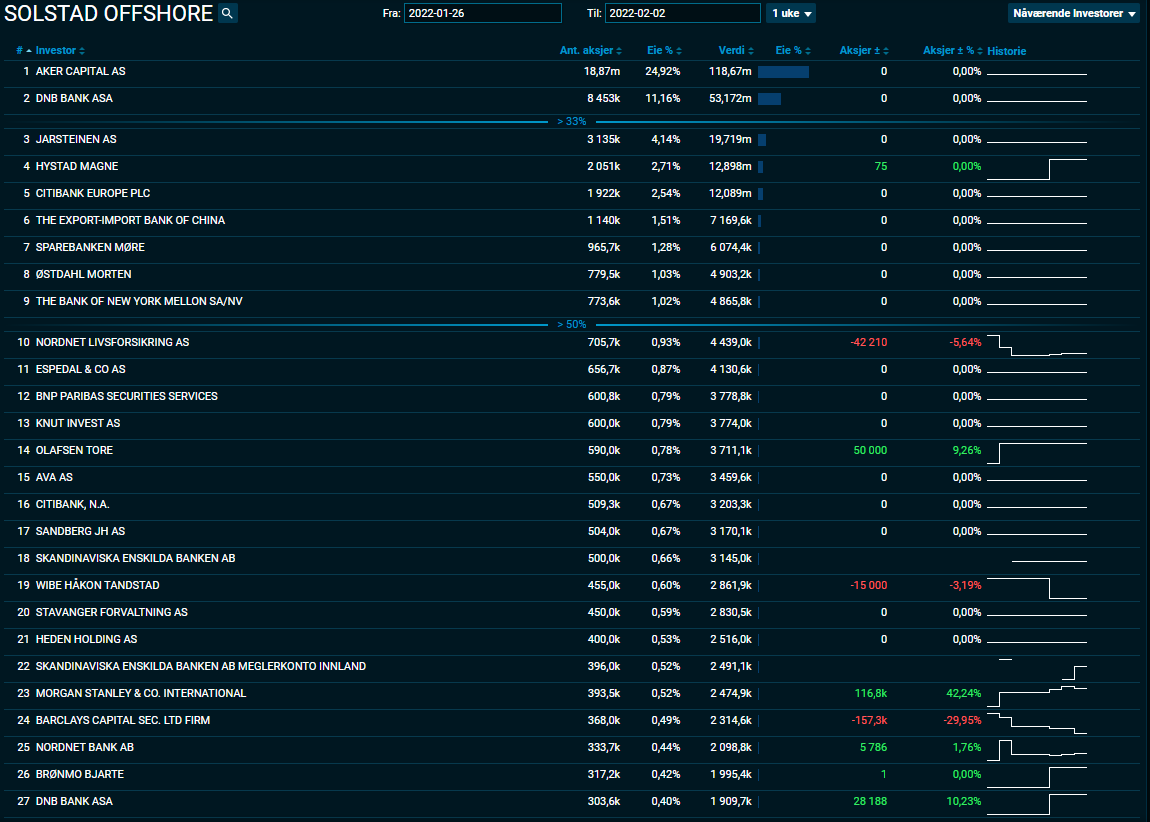
Task: Click the 8 453k share count
Action: [x=604, y=99]
